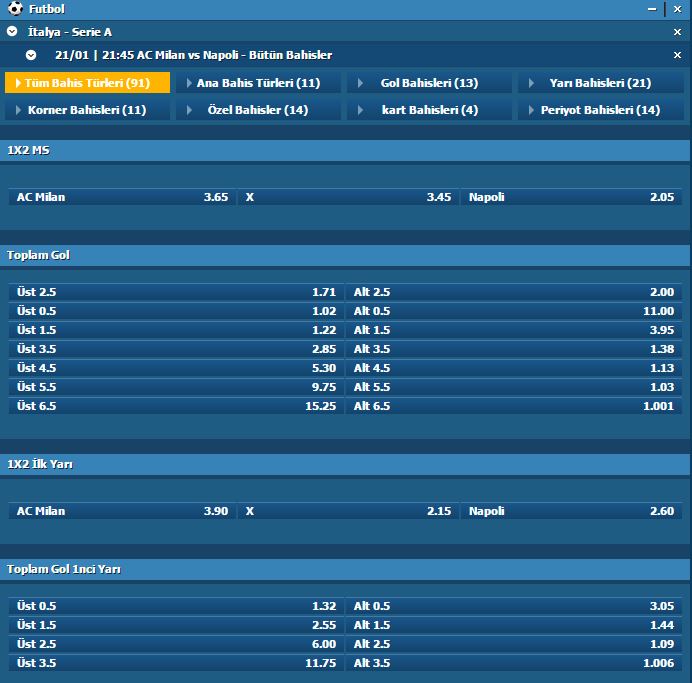The width and height of the screenshot is (692, 683).
Task: Pick Napoli at 2.05 full time
Action: click(x=572, y=197)
